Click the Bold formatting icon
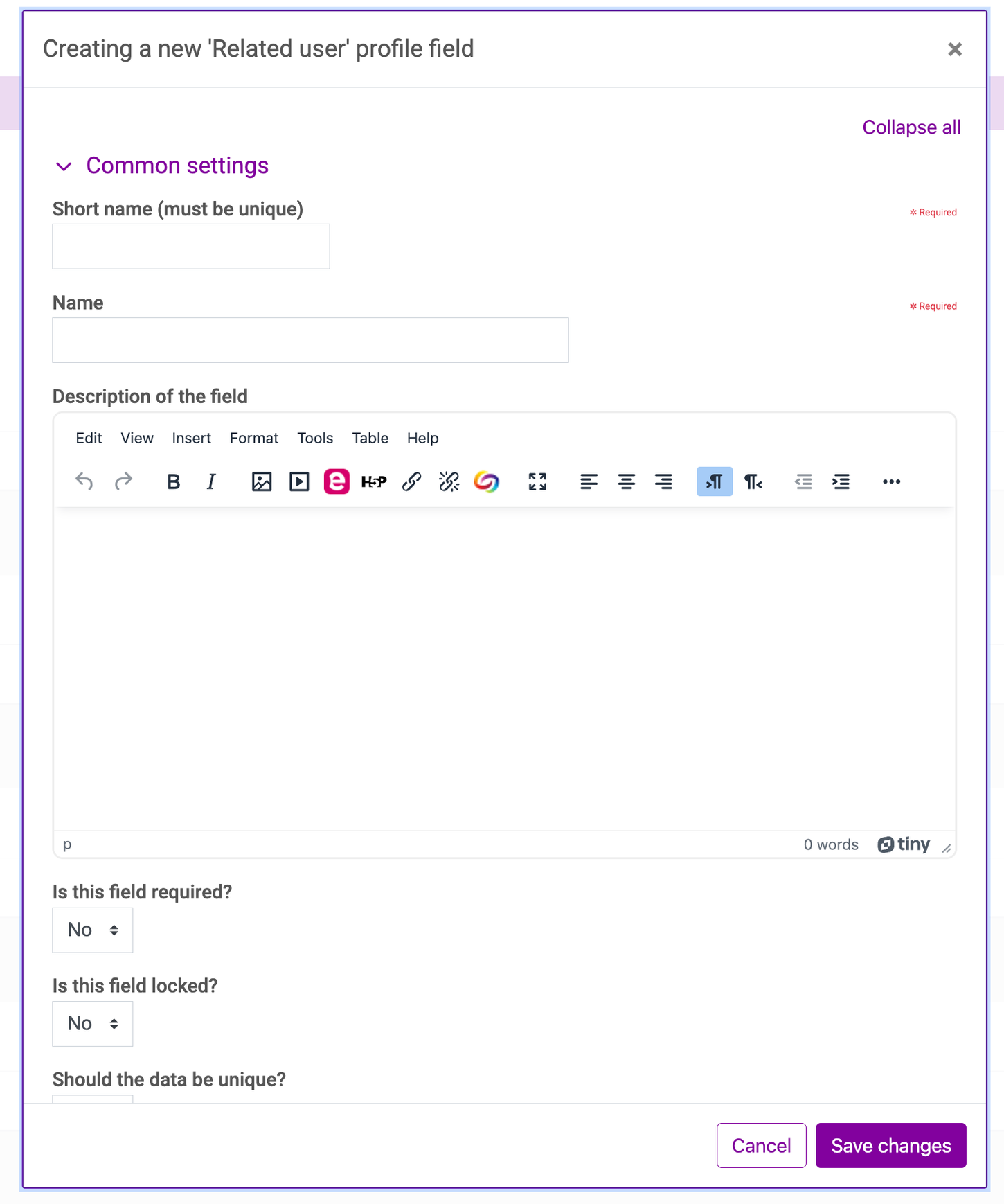 pos(174,481)
